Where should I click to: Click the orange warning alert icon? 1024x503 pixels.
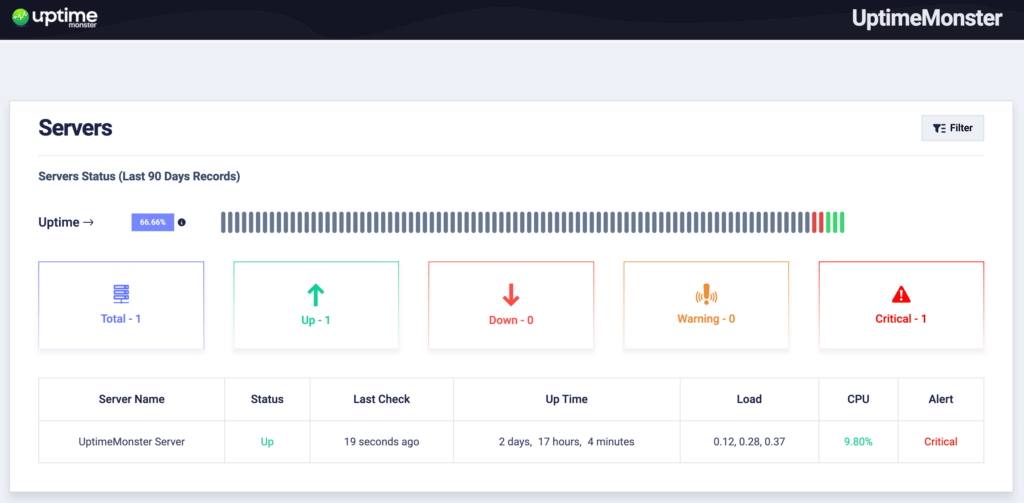click(706, 295)
